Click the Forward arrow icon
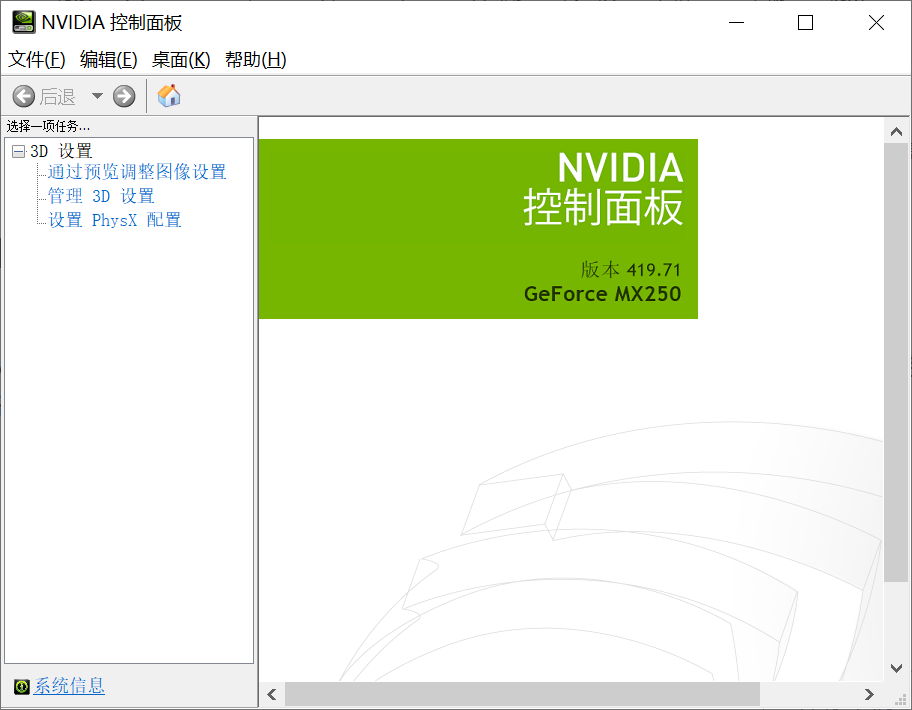Viewport: 912px width, 710px height. tap(124, 97)
